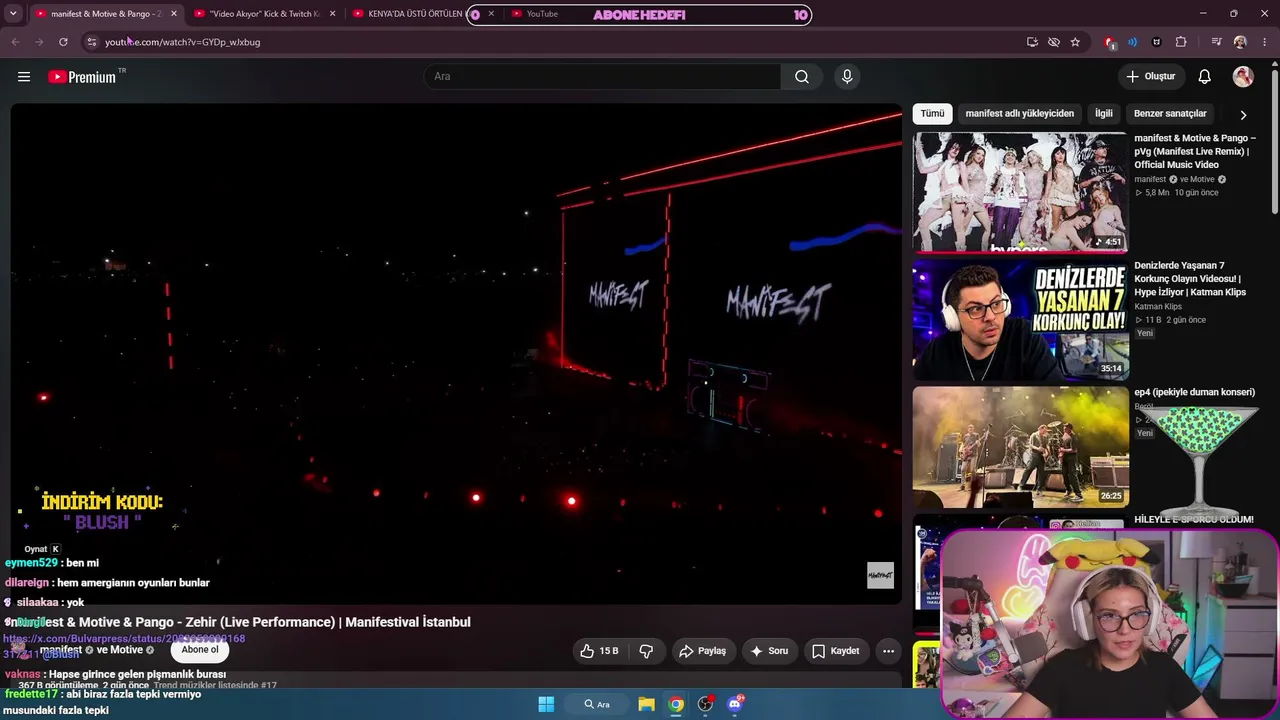Save the video with "Kaydet"
The width and height of the screenshot is (1280, 720).
click(x=836, y=651)
